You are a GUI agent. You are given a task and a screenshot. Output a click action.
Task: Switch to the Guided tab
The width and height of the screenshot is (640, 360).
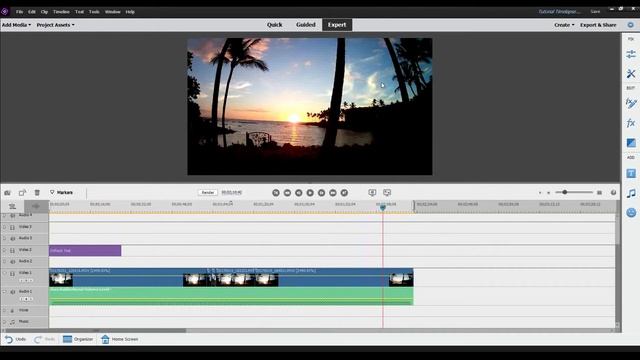click(306, 25)
